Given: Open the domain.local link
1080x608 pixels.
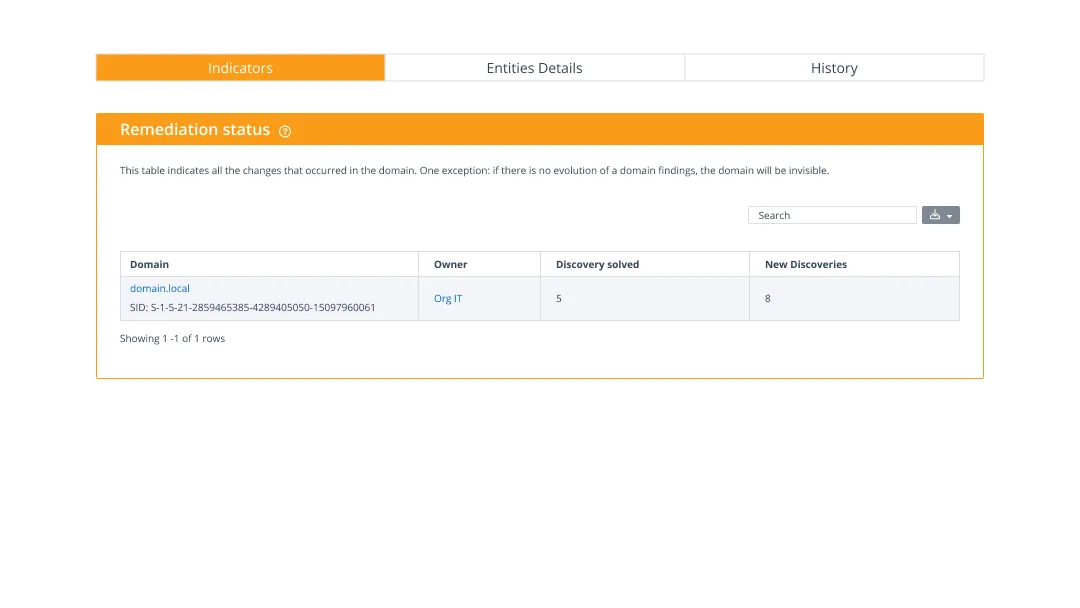Looking at the screenshot, I should click(x=160, y=288).
